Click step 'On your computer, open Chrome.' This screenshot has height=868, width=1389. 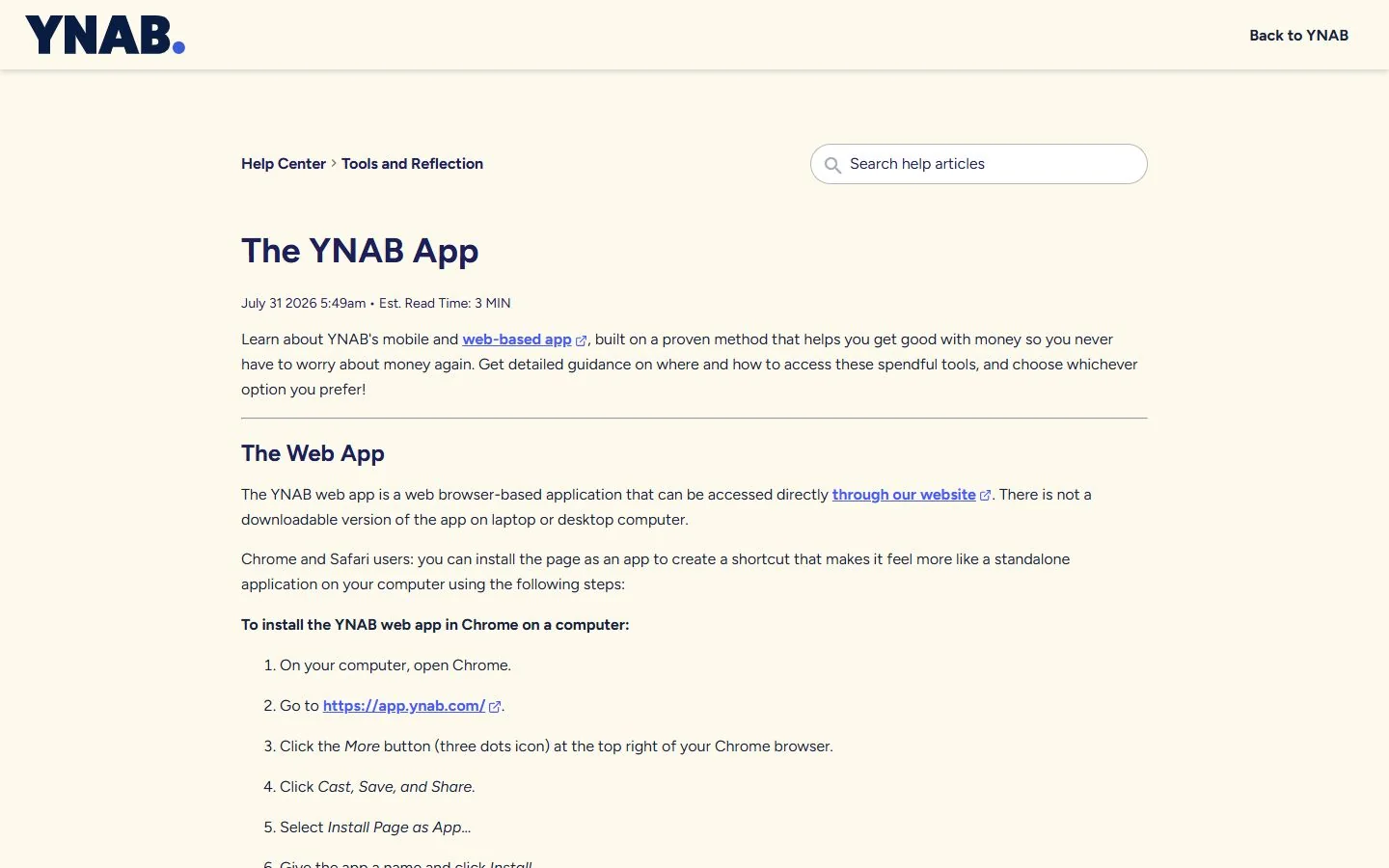pyautogui.click(x=395, y=665)
